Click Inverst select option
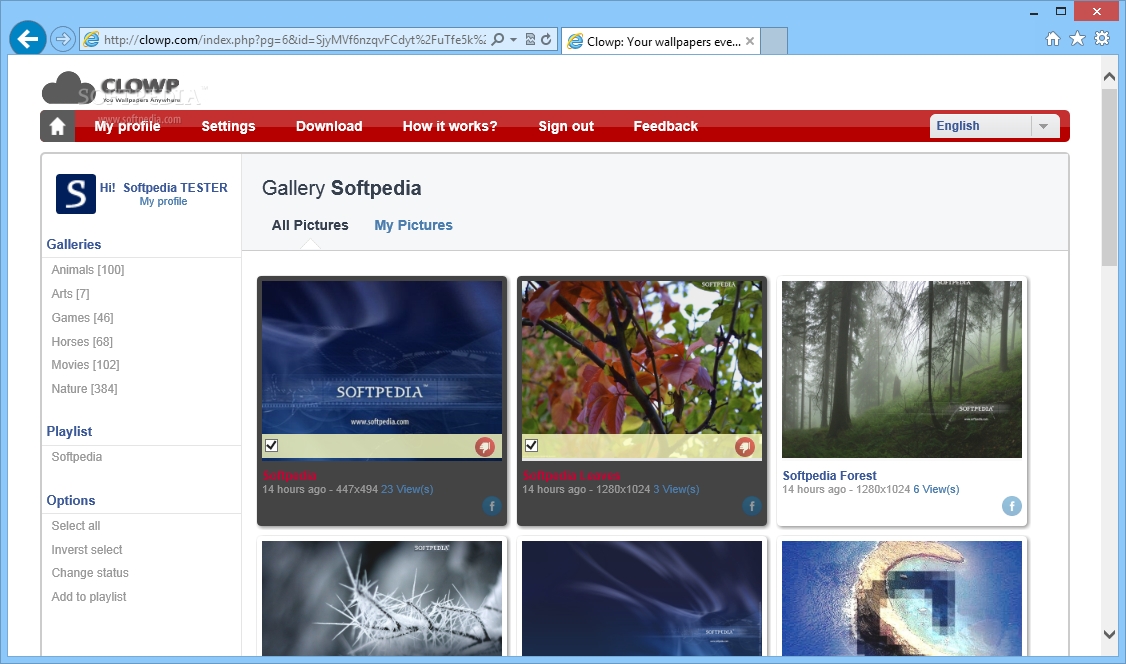The width and height of the screenshot is (1126, 664). click(87, 550)
